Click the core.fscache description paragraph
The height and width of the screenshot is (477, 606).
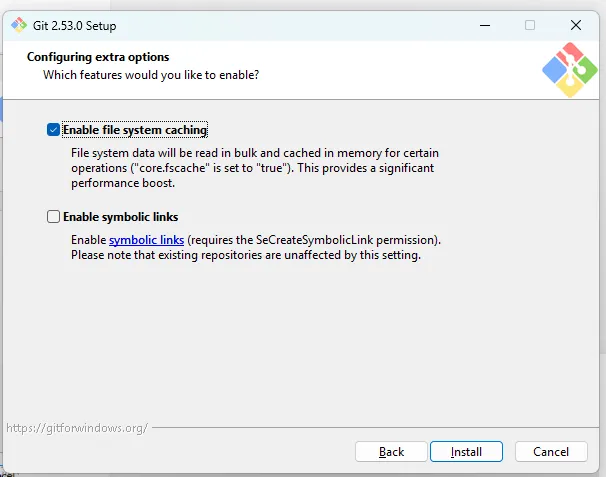[x=254, y=168]
